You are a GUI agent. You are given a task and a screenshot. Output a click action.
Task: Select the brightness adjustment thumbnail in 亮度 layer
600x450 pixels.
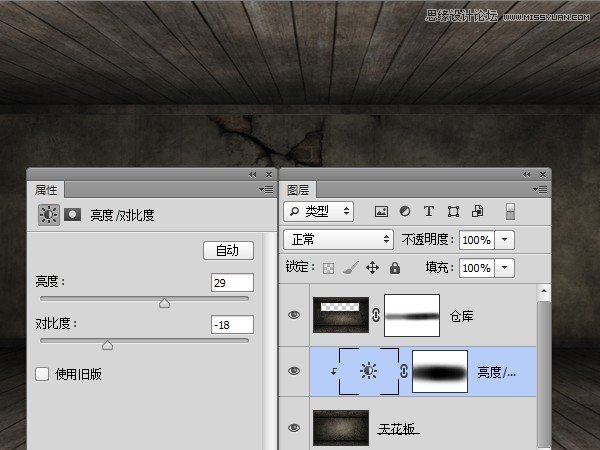(x=368, y=371)
